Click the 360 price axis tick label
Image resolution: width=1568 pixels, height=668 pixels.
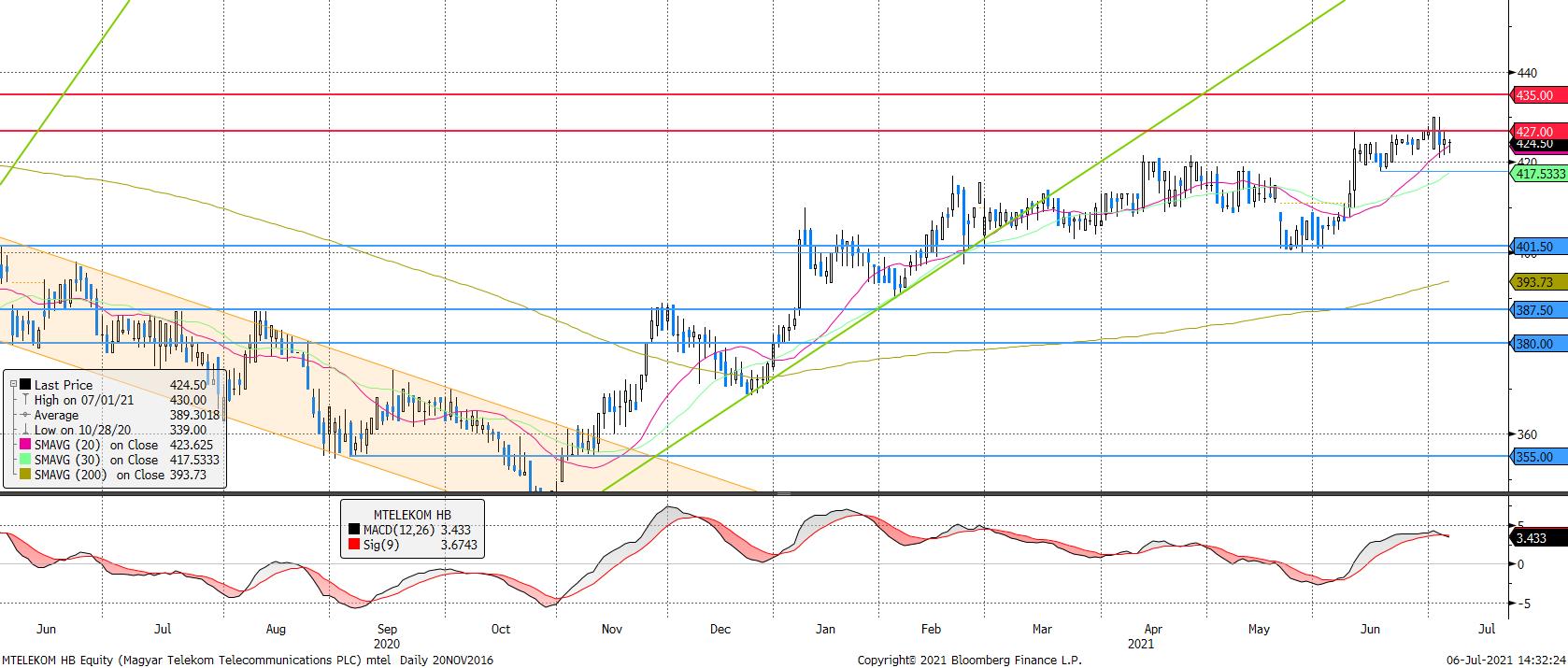(1528, 434)
